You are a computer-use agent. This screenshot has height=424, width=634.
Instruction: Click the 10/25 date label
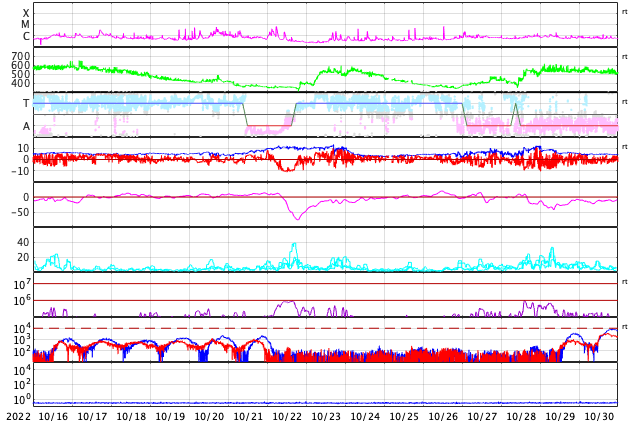point(404,416)
